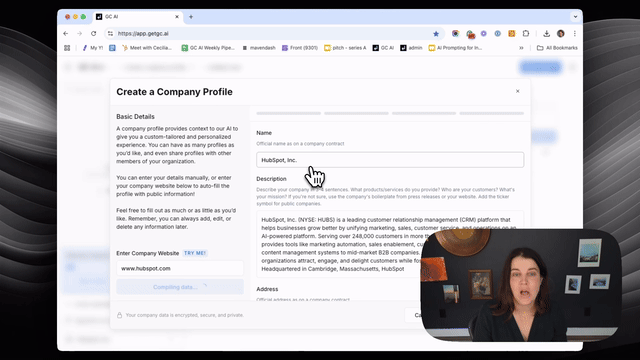This screenshot has height=360, width=640.
Task: Click the Name field with HubSpot, Inc.
Action: pos(390,160)
